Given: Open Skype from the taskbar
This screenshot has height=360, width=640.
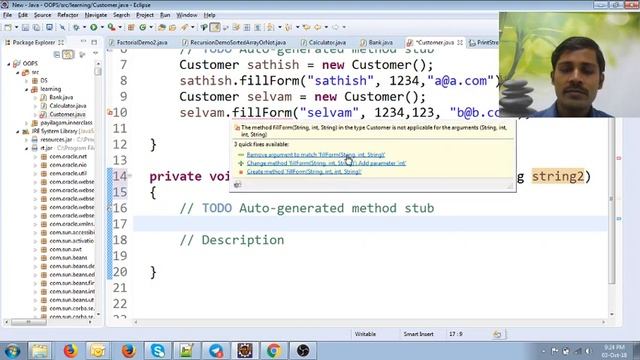Looking at the screenshot, I should pos(157,351).
